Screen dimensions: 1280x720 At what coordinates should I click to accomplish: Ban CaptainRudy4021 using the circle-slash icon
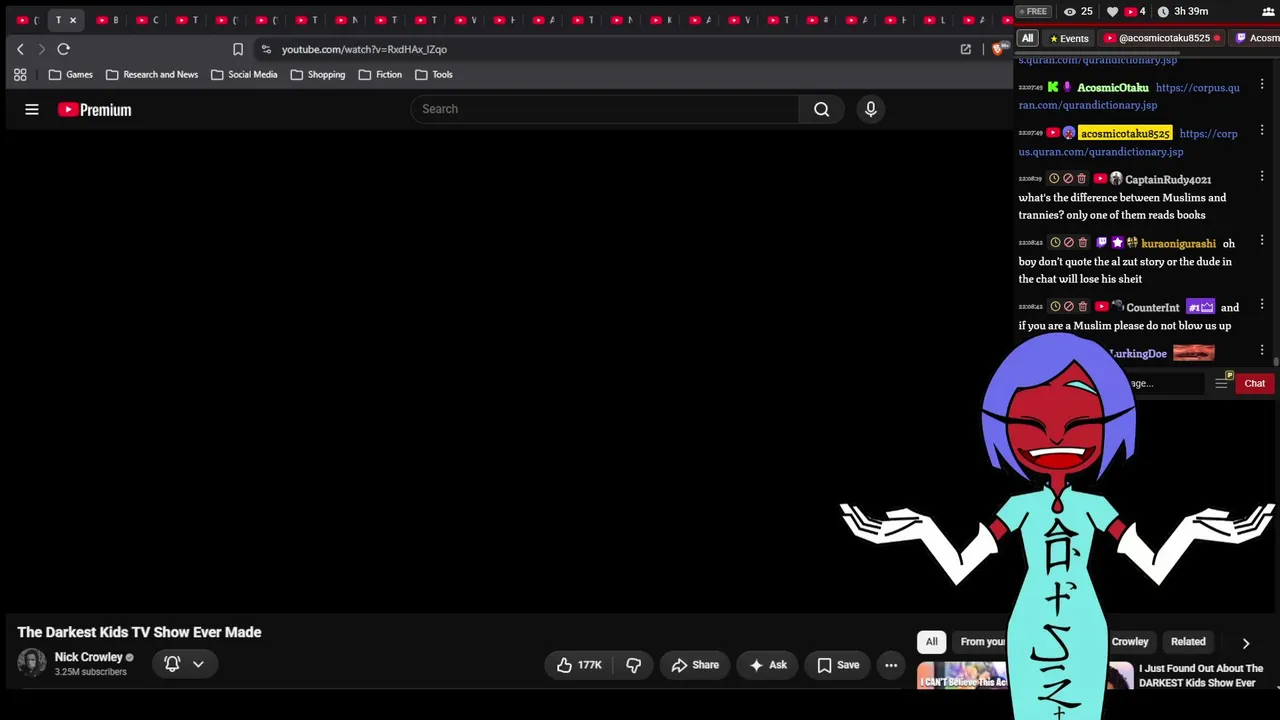point(1068,179)
